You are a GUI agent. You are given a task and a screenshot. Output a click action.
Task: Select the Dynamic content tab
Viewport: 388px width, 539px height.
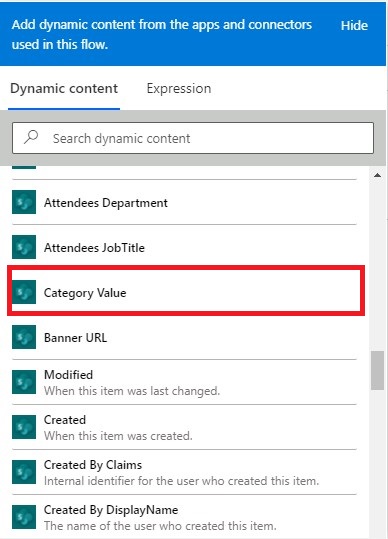coord(64,89)
